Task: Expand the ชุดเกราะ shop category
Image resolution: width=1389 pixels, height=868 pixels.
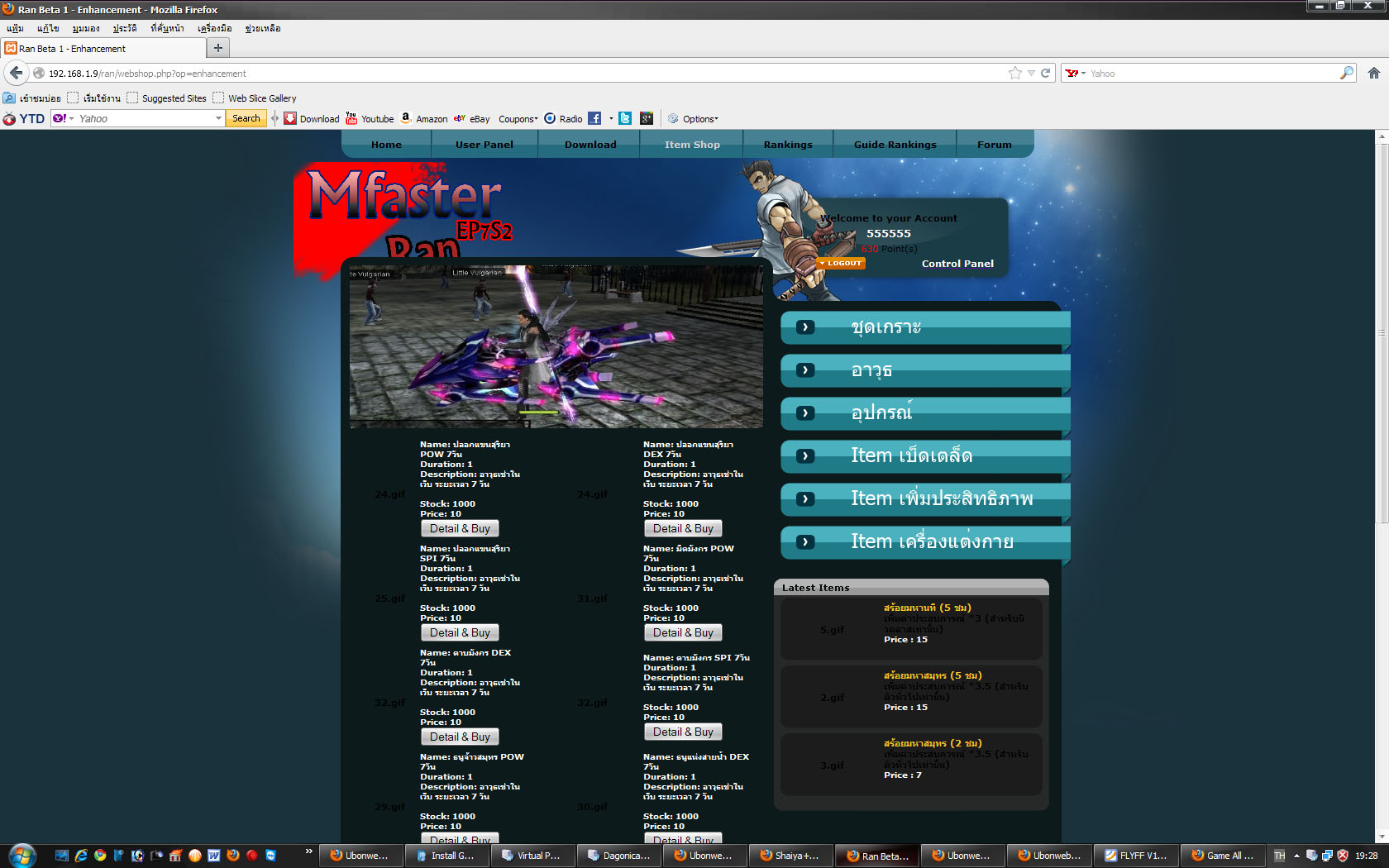Action: pos(925,327)
